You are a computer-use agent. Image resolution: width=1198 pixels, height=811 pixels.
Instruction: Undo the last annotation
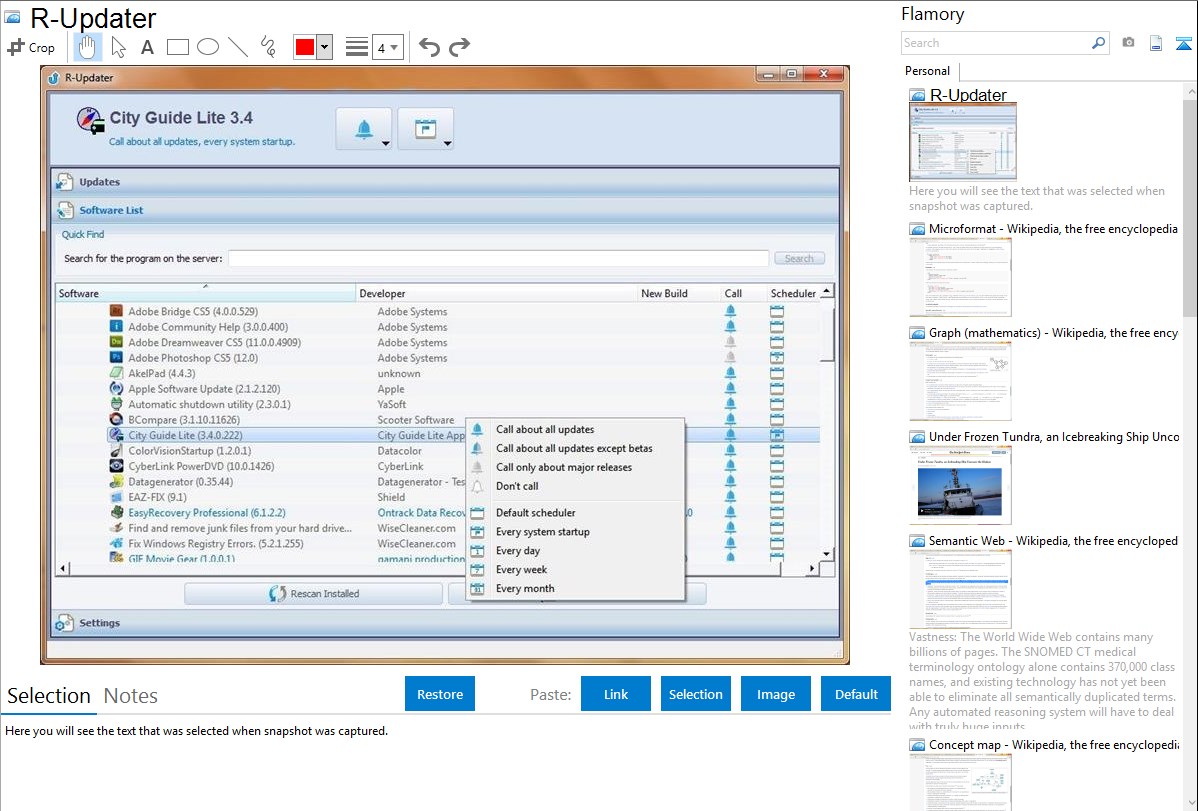click(x=429, y=47)
